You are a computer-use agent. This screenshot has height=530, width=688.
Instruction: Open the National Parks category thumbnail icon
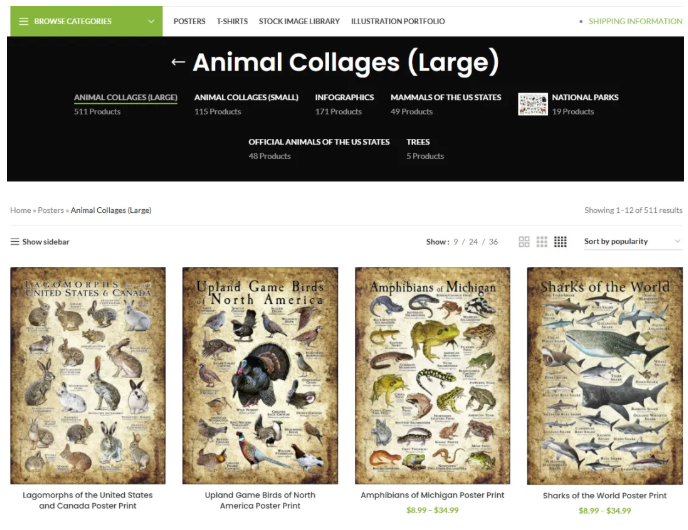tap(533, 104)
